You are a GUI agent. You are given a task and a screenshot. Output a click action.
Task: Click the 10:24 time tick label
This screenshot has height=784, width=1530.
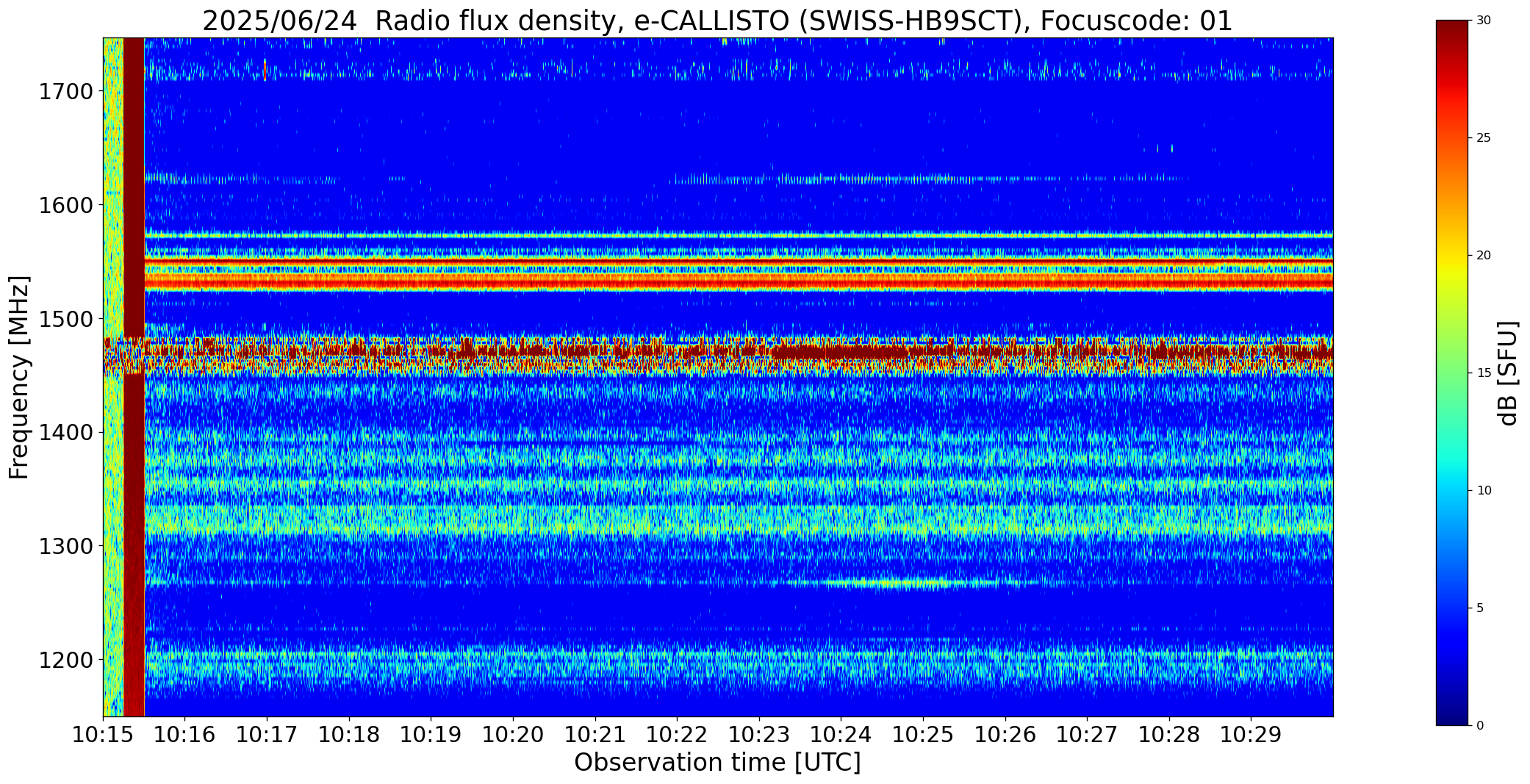click(841, 735)
